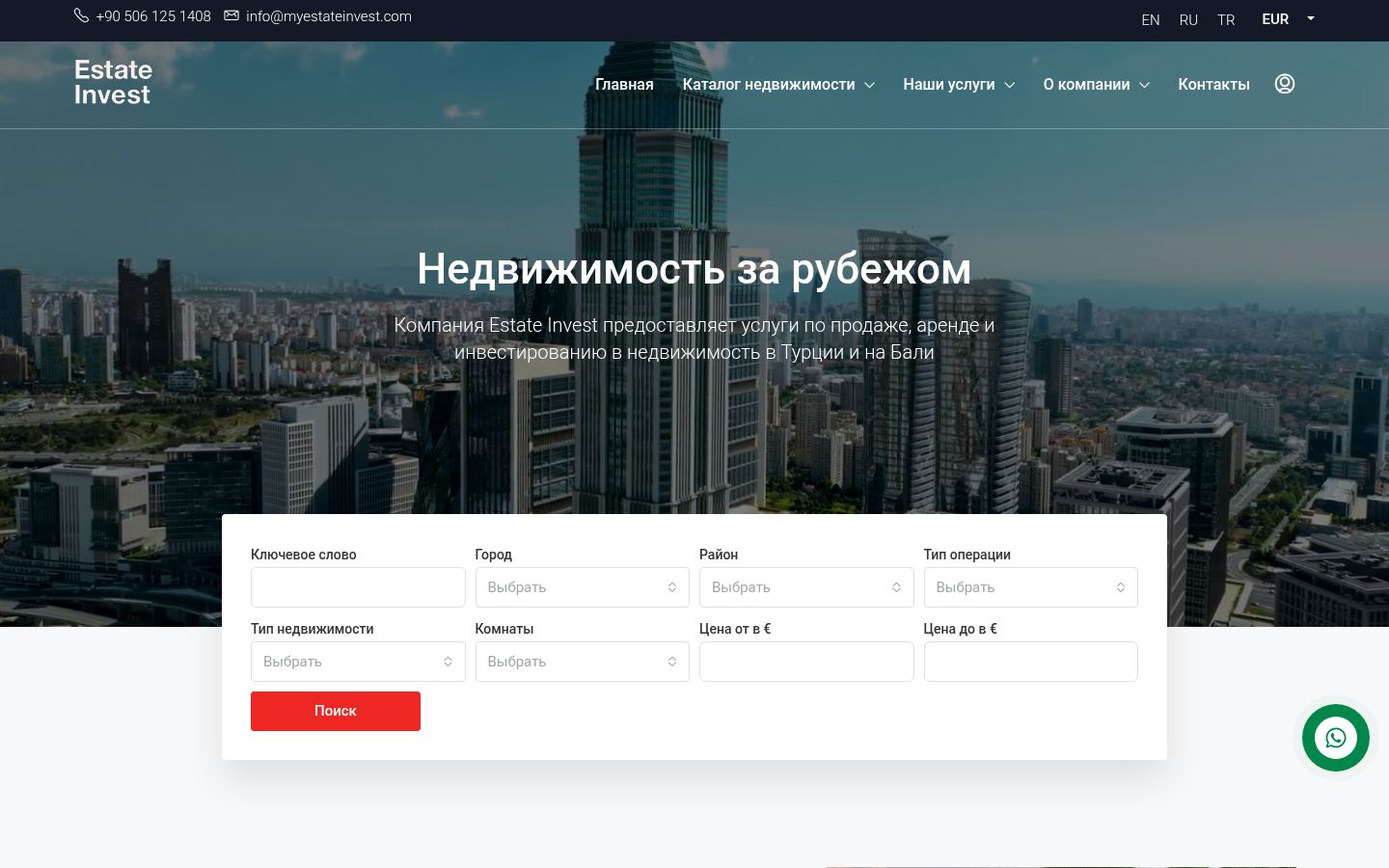Open the Район dropdown

806,587
